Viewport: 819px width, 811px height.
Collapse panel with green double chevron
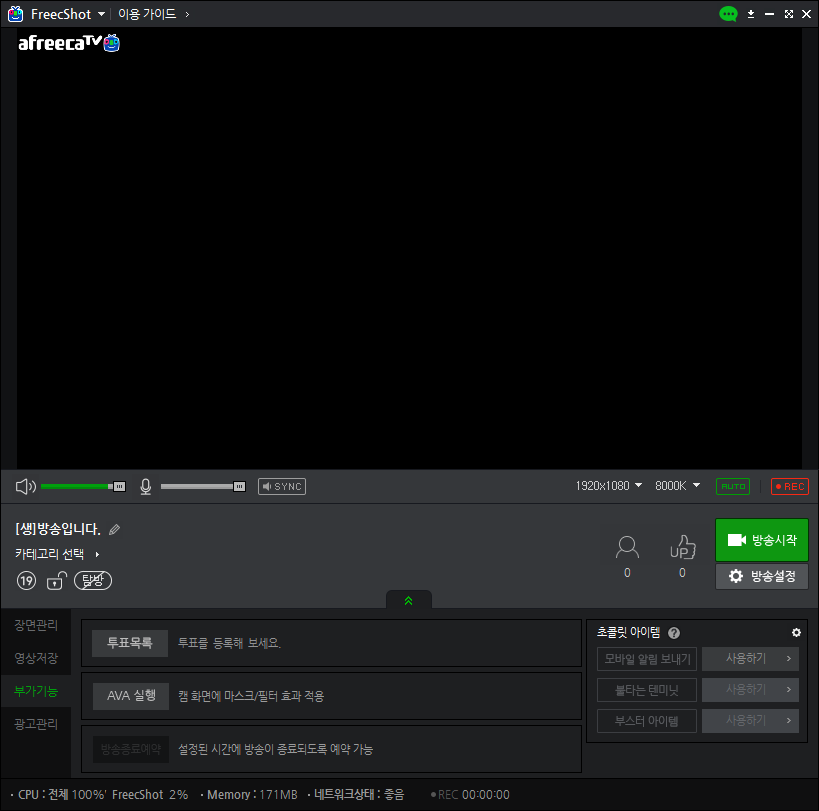(408, 601)
